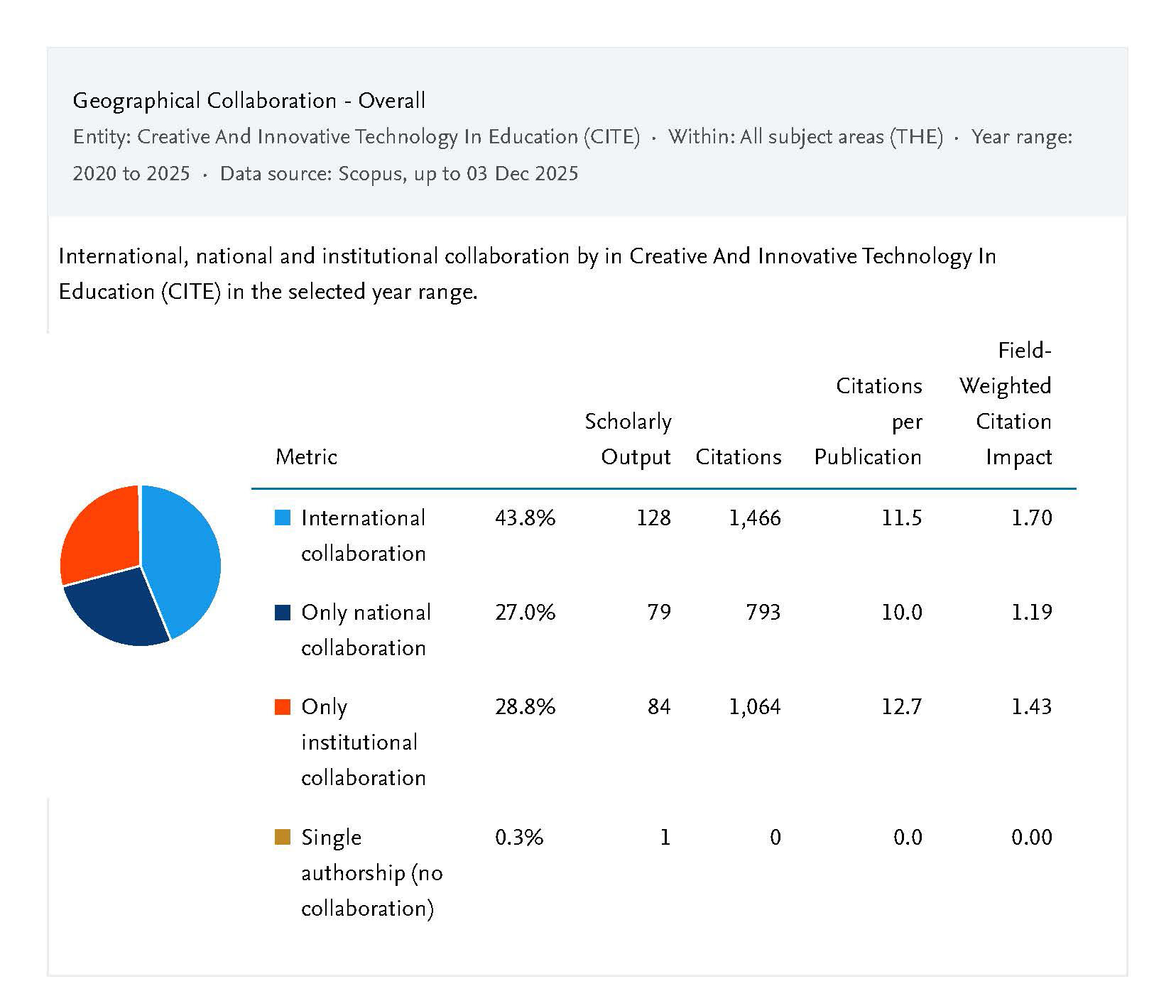The width and height of the screenshot is (1176, 1008).
Task: Click the 1.43 field-weighted citation impact value
Action: pyautogui.click(x=1031, y=707)
